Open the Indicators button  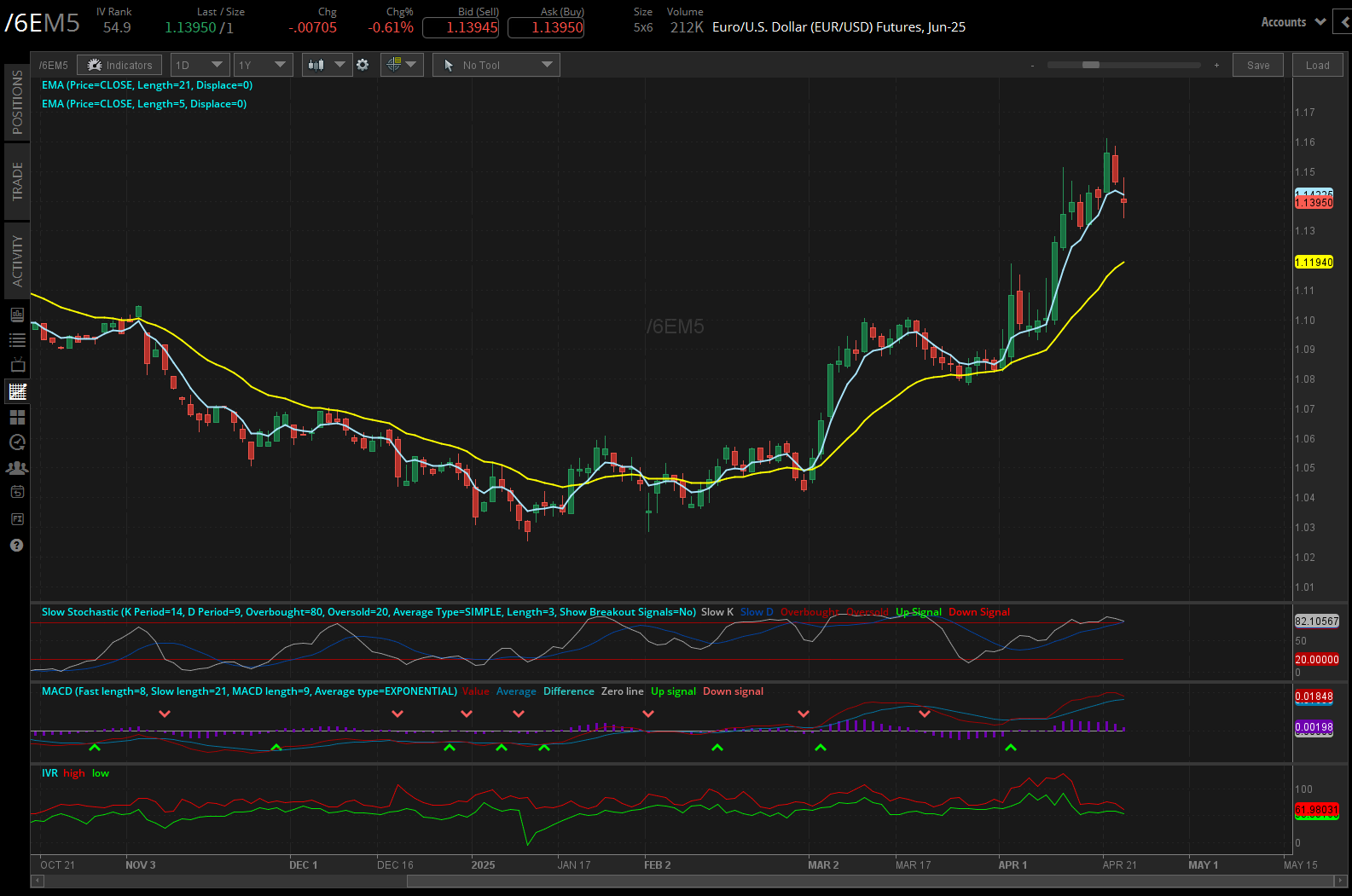119,65
